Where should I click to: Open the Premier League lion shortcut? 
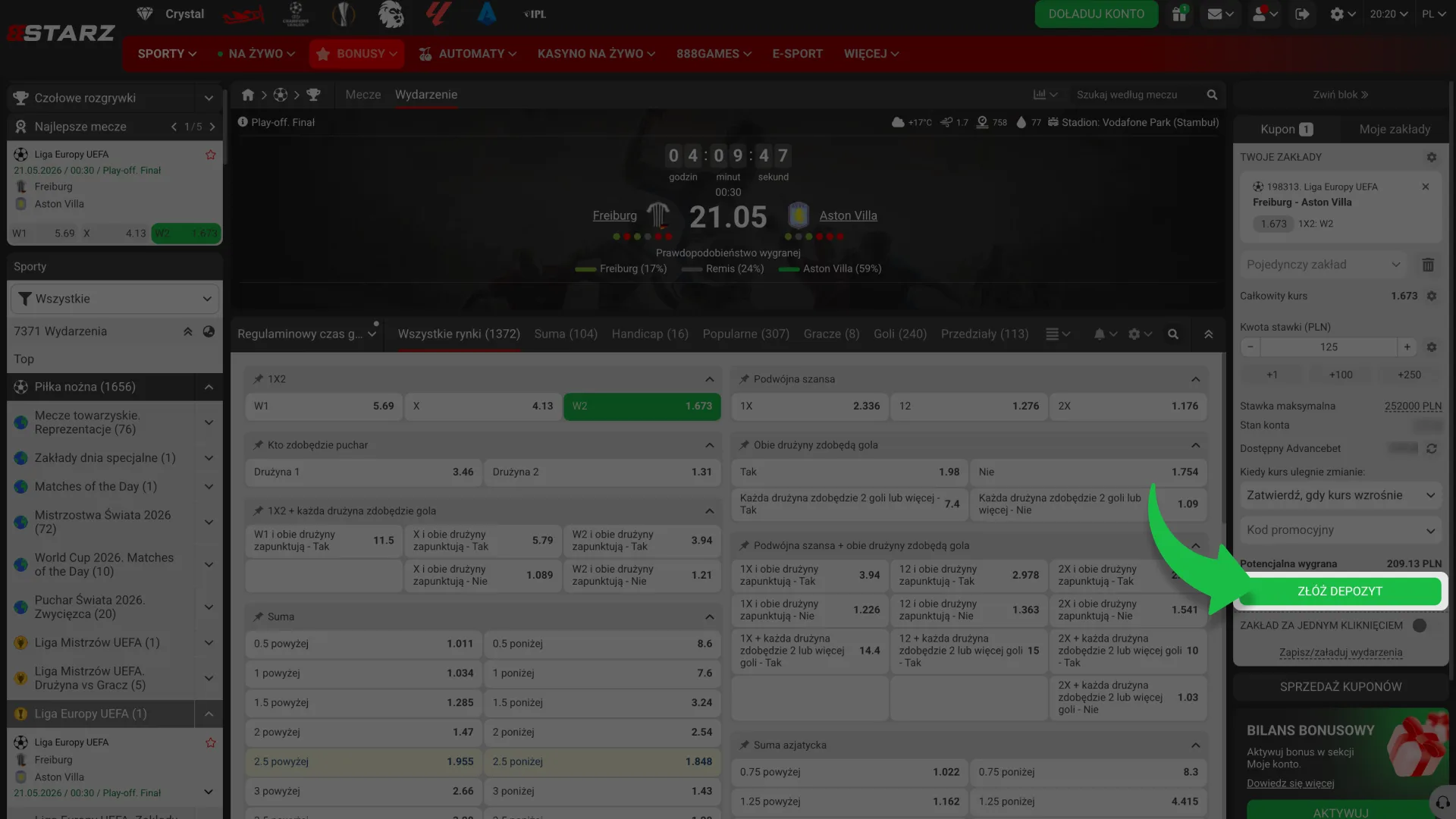coord(391,14)
